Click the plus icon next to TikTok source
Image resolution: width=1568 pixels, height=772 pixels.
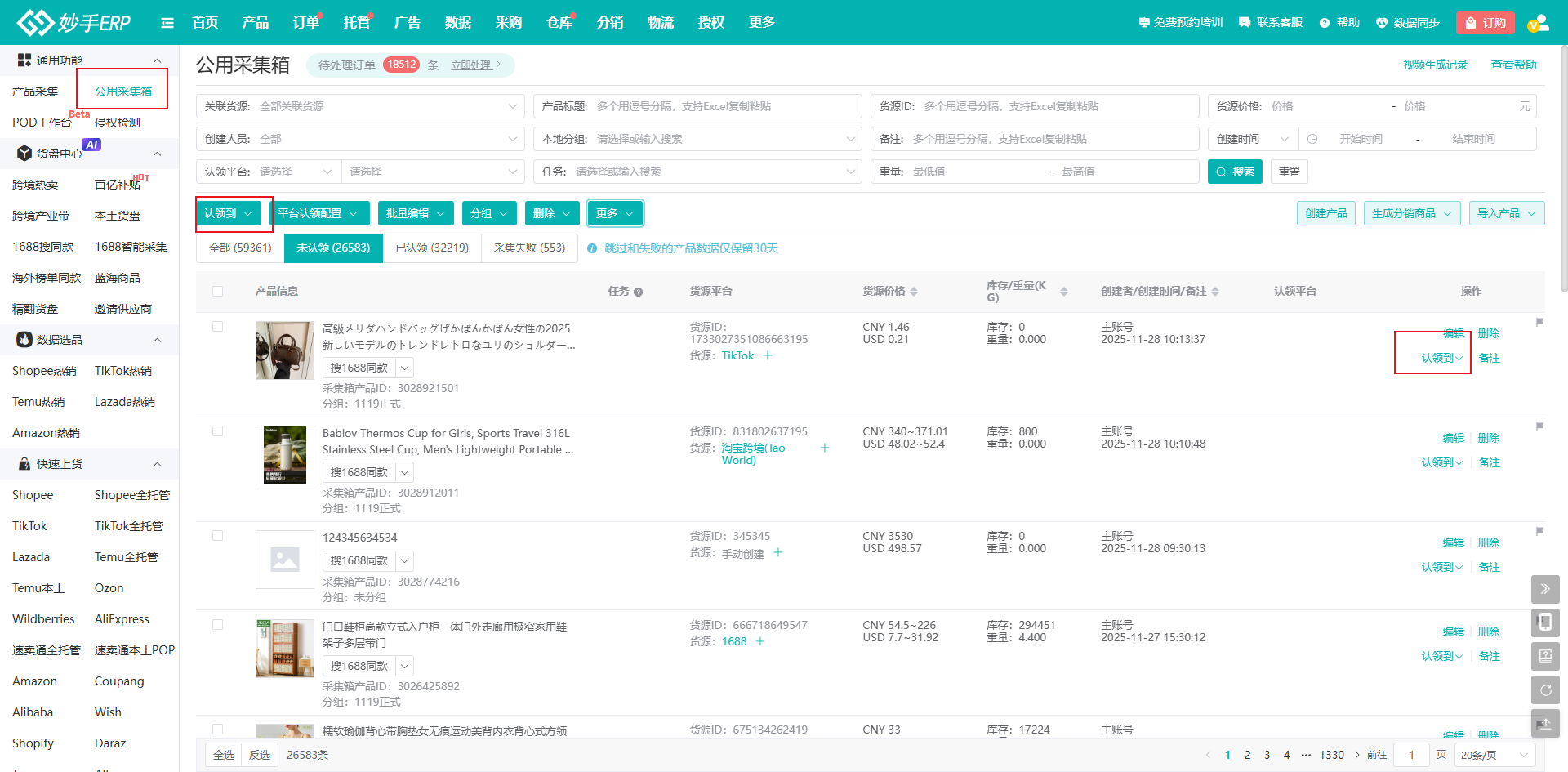click(x=767, y=355)
